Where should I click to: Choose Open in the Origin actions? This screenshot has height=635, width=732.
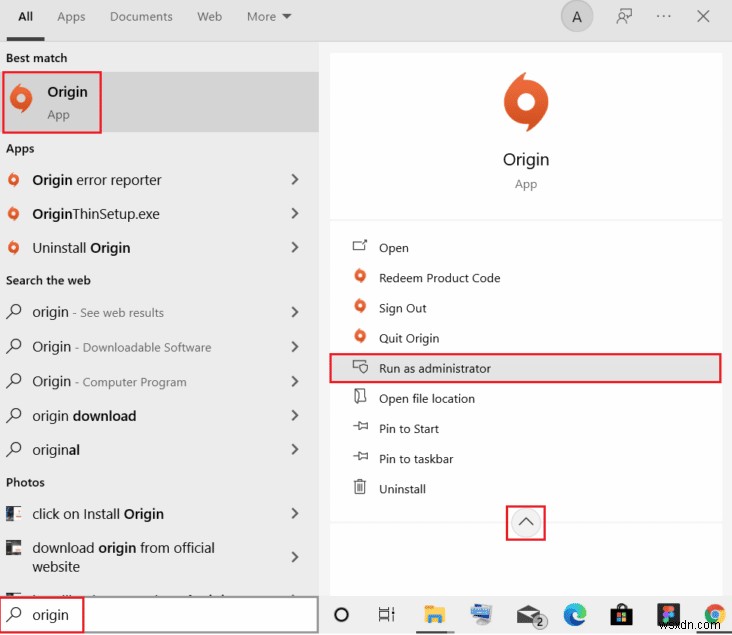coord(526,247)
